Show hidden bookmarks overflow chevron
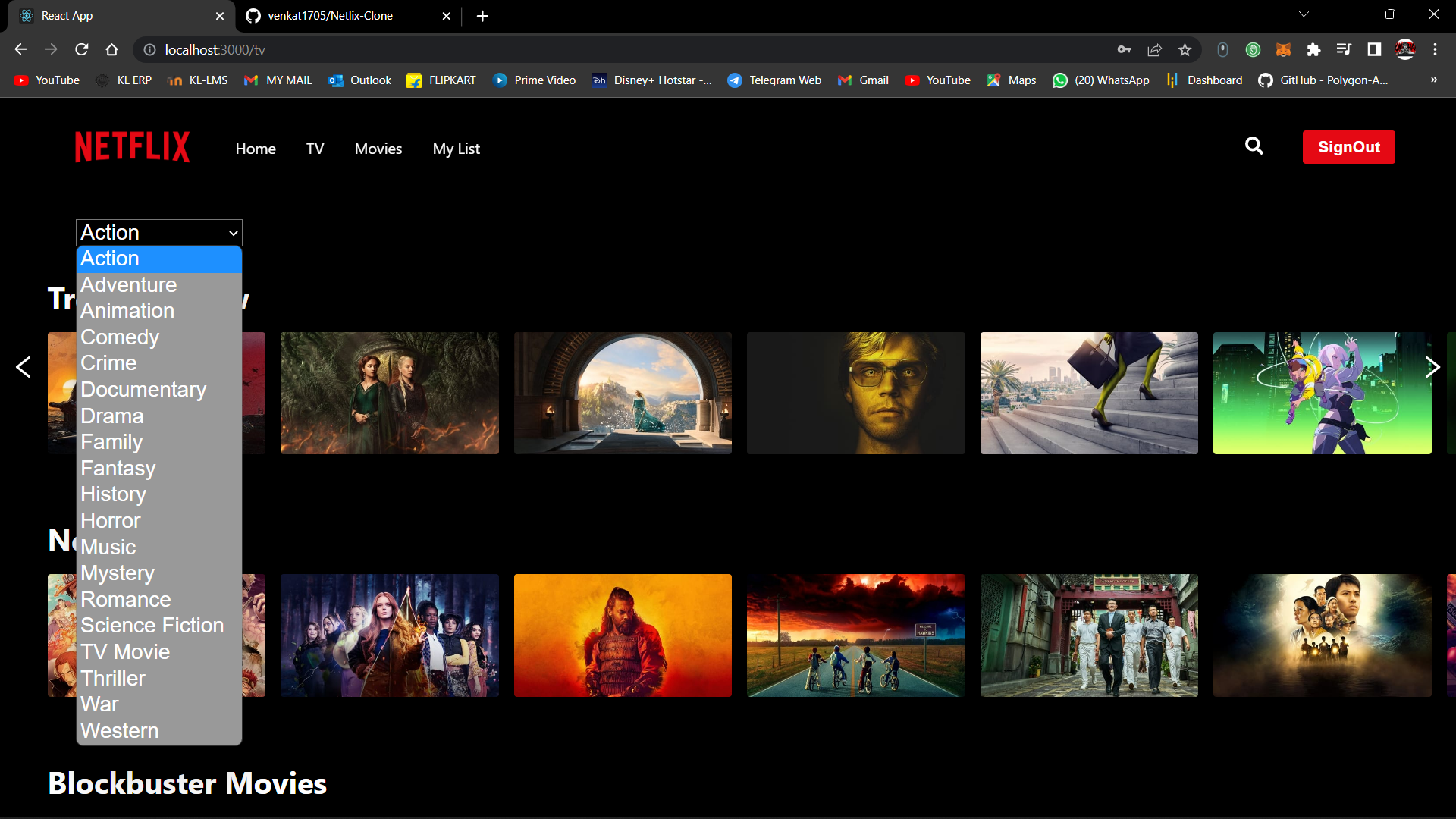This screenshot has width=1456, height=819. click(x=1434, y=80)
